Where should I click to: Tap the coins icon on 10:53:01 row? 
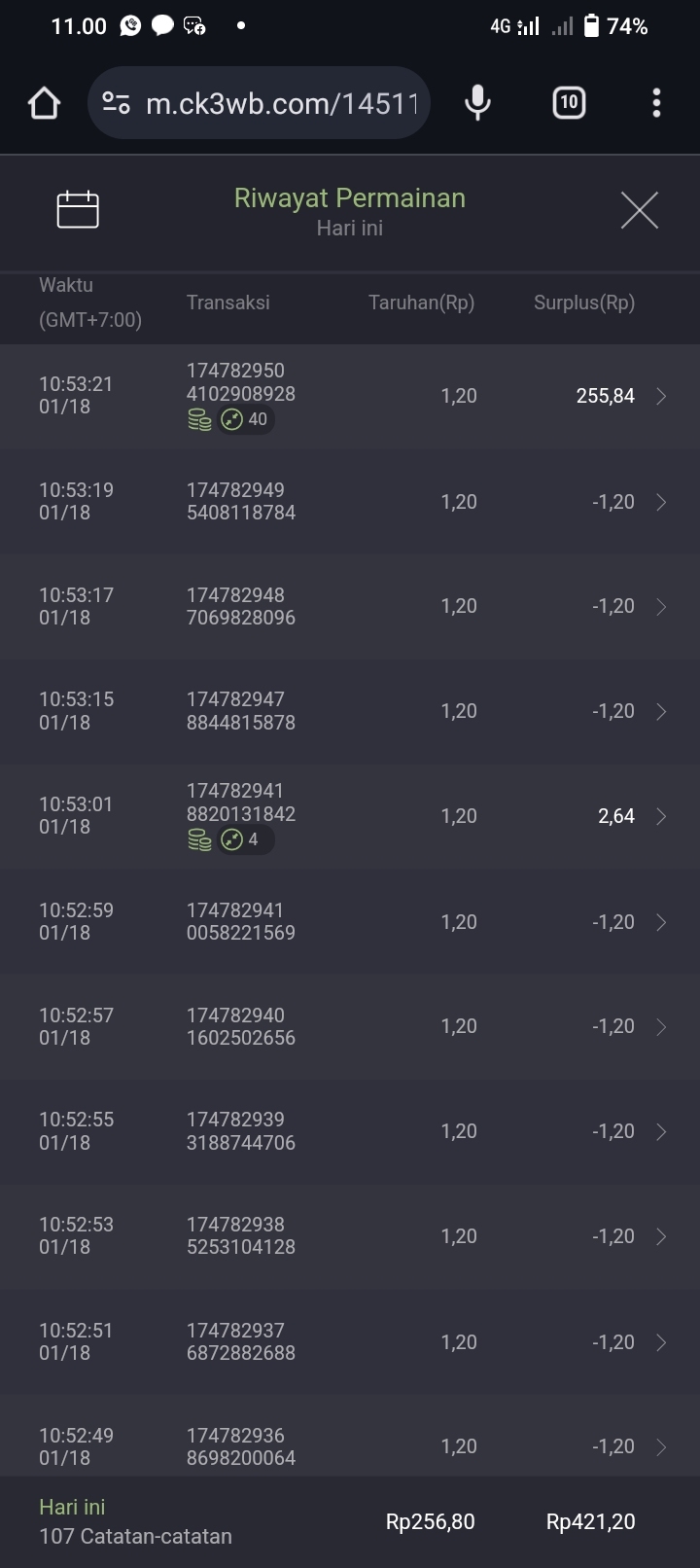coord(199,840)
